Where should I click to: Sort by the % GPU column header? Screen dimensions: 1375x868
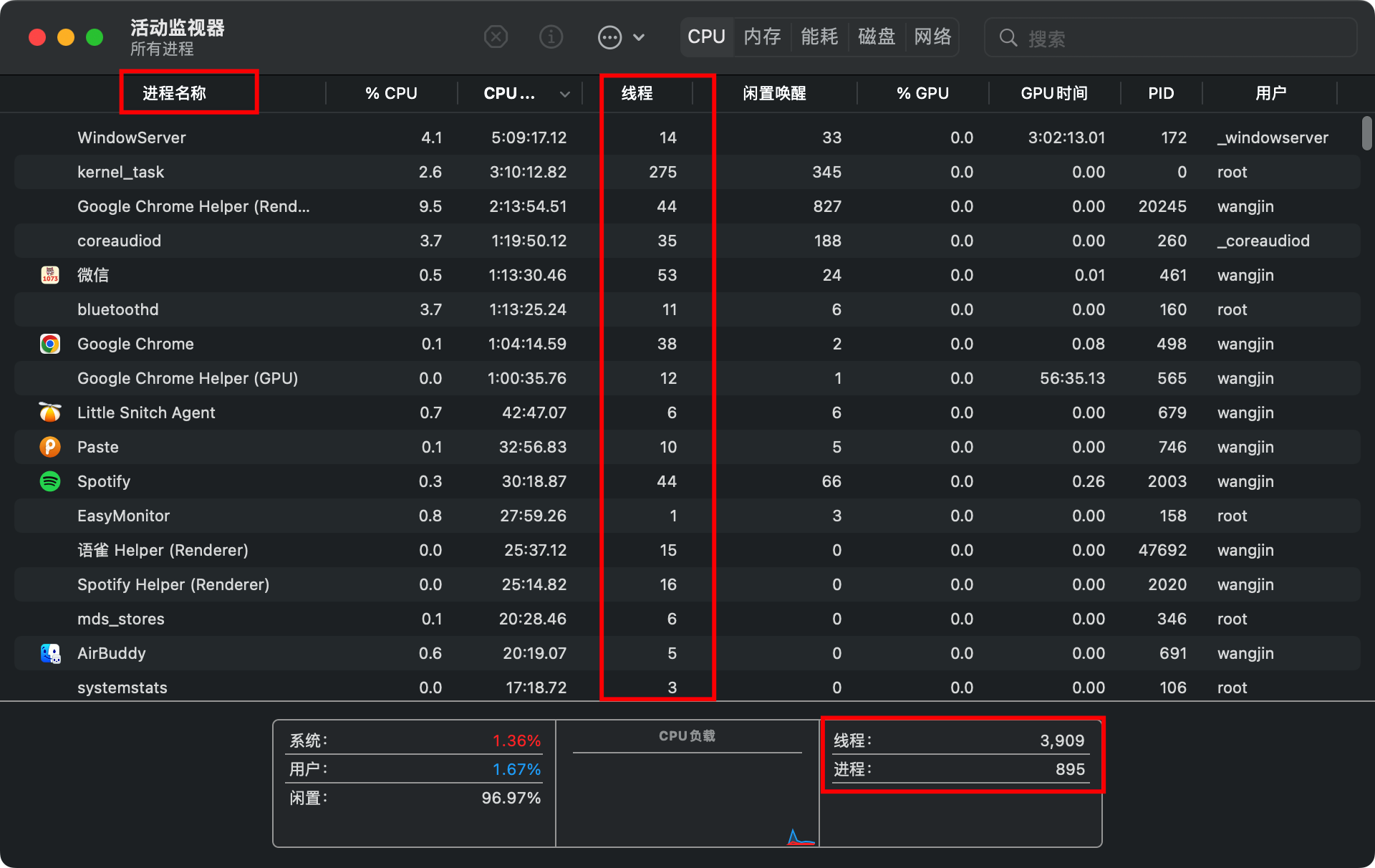(x=922, y=93)
